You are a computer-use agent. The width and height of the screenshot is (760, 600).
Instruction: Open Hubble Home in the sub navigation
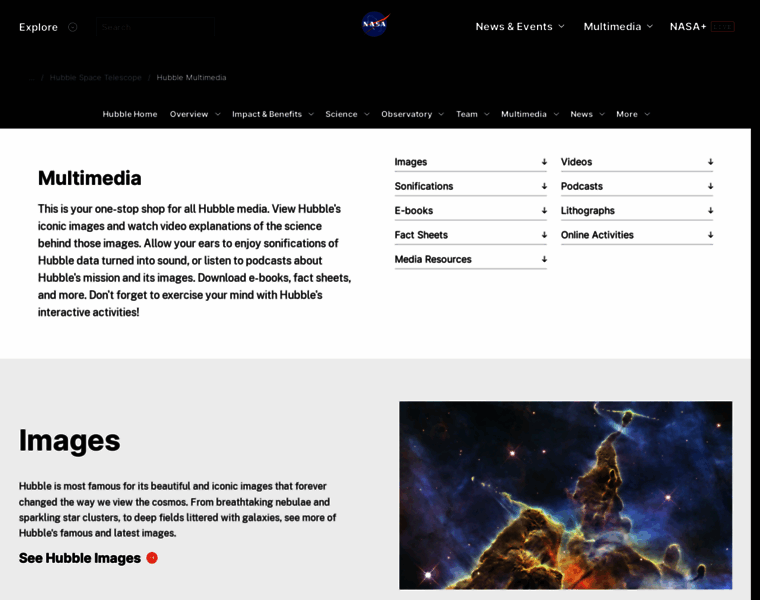point(130,114)
